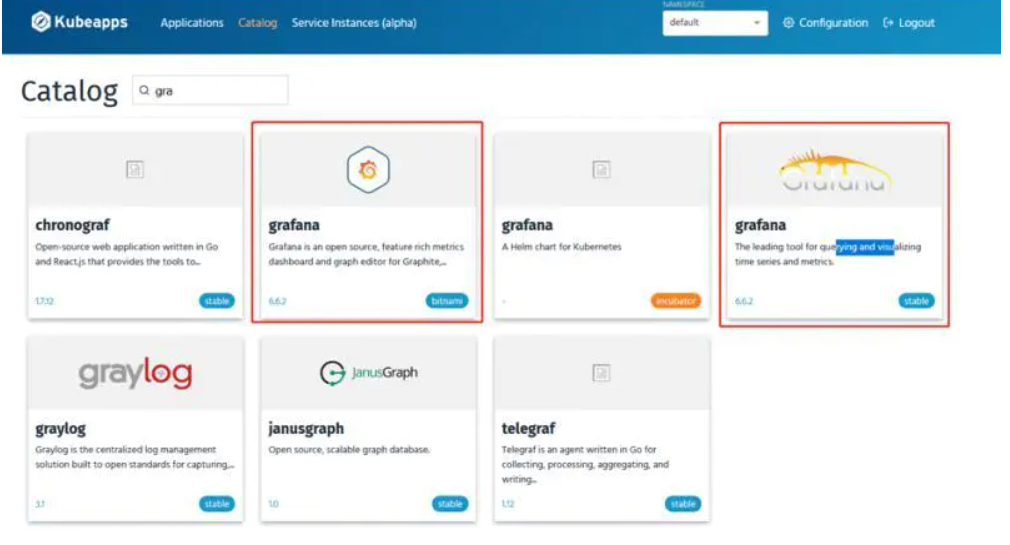This screenshot has width=1010, height=545.
Task: Click the chronograf stable badge
Action: coord(216,301)
